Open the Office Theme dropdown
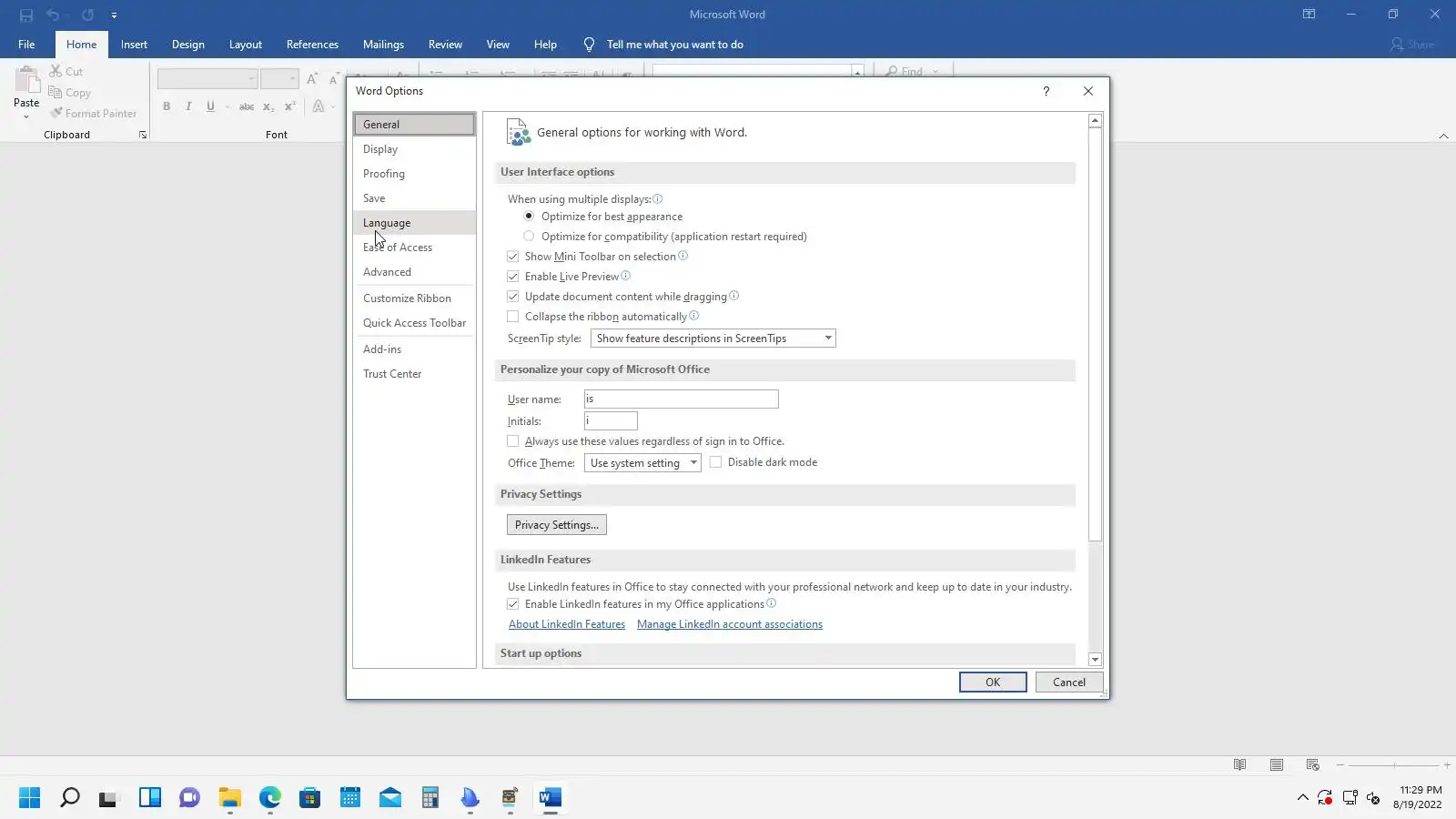This screenshot has height=819, width=1456. click(x=642, y=463)
